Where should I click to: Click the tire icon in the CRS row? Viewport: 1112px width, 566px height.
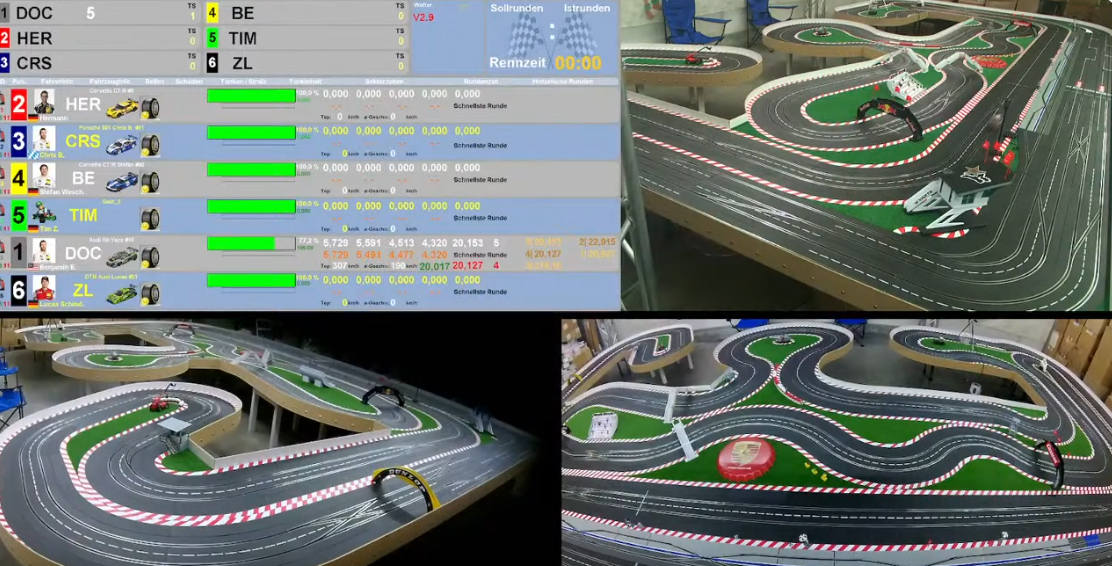(x=150, y=145)
